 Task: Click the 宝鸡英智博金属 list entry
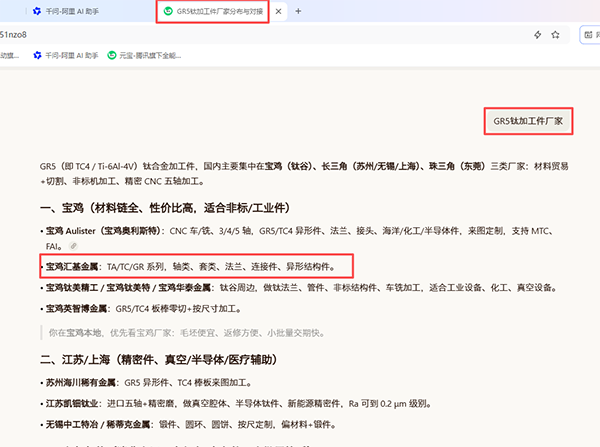click(x=143, y=308)
